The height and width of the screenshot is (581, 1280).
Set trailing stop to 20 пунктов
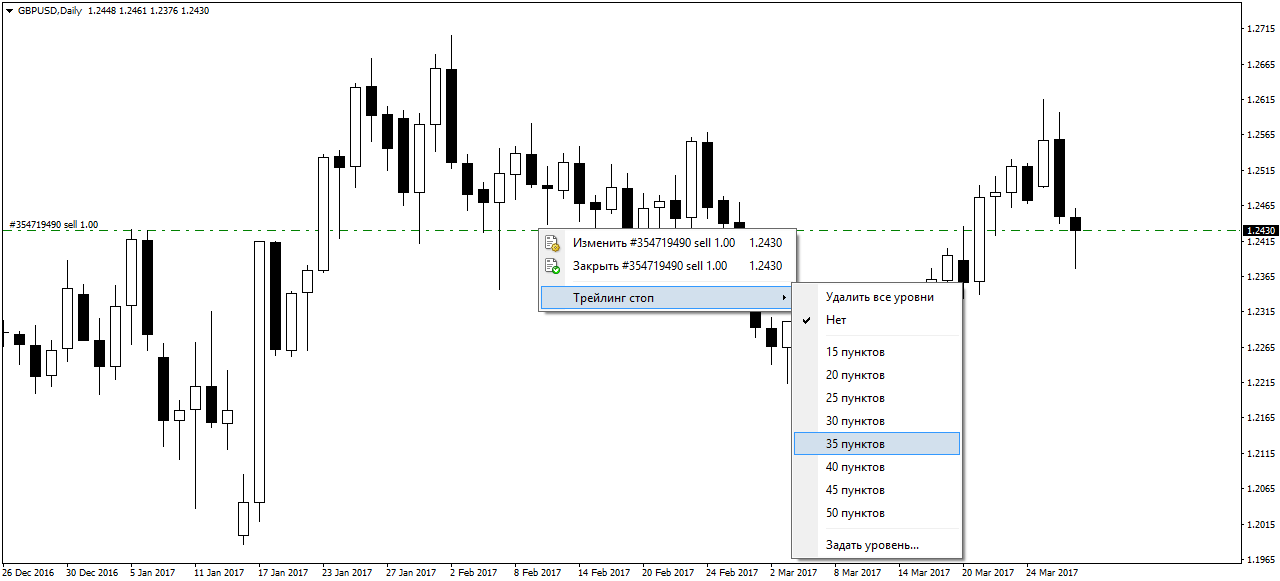click(877, 375)
